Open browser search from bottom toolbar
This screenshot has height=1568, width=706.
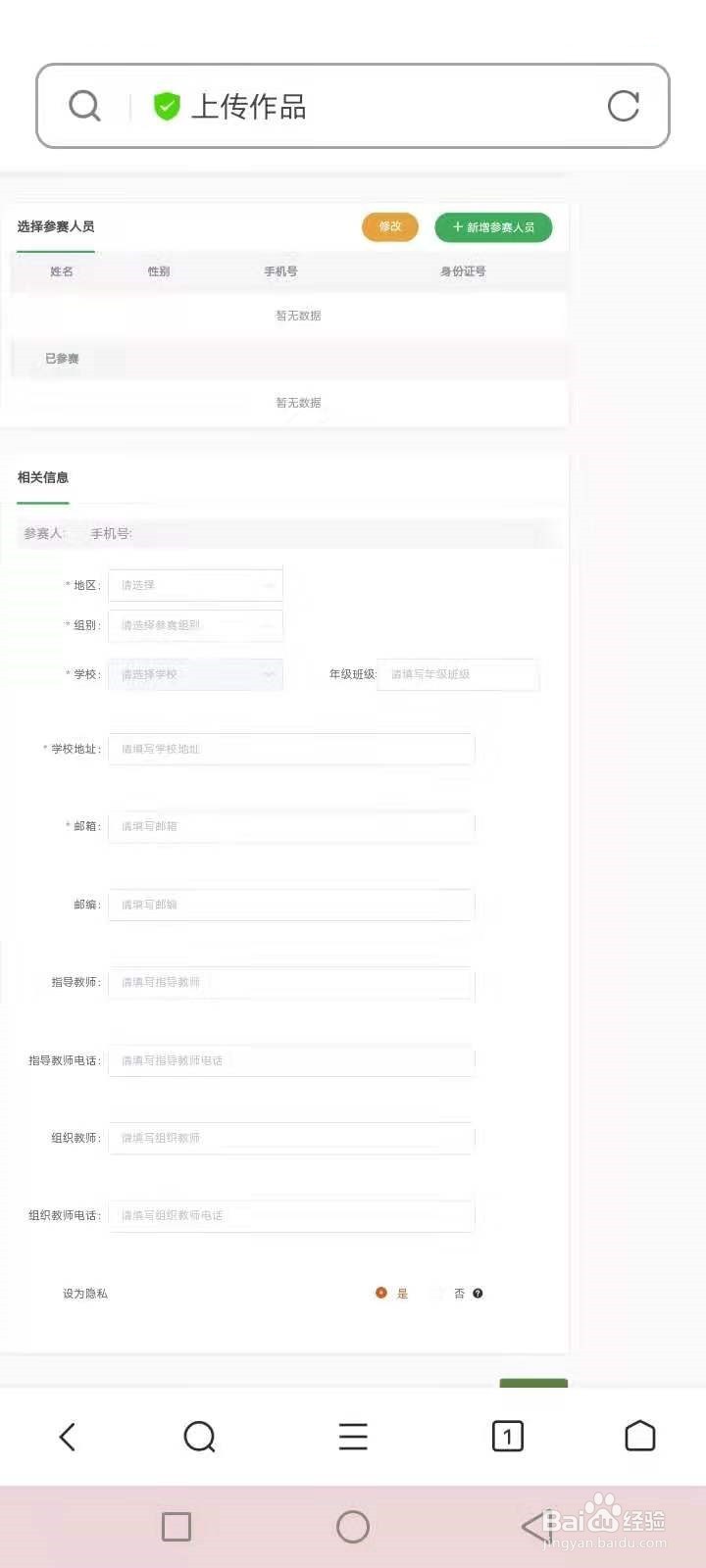point(199,1437)
